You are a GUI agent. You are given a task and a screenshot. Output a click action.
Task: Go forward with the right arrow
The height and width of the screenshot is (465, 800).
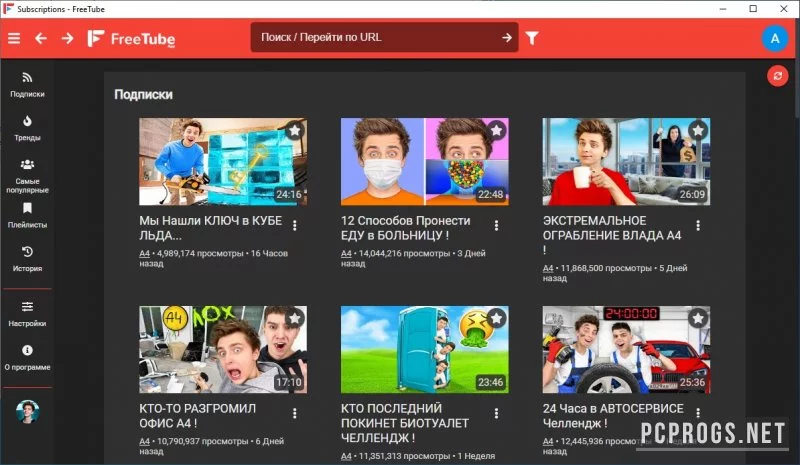pyautogui.click(x=67, y=38)
